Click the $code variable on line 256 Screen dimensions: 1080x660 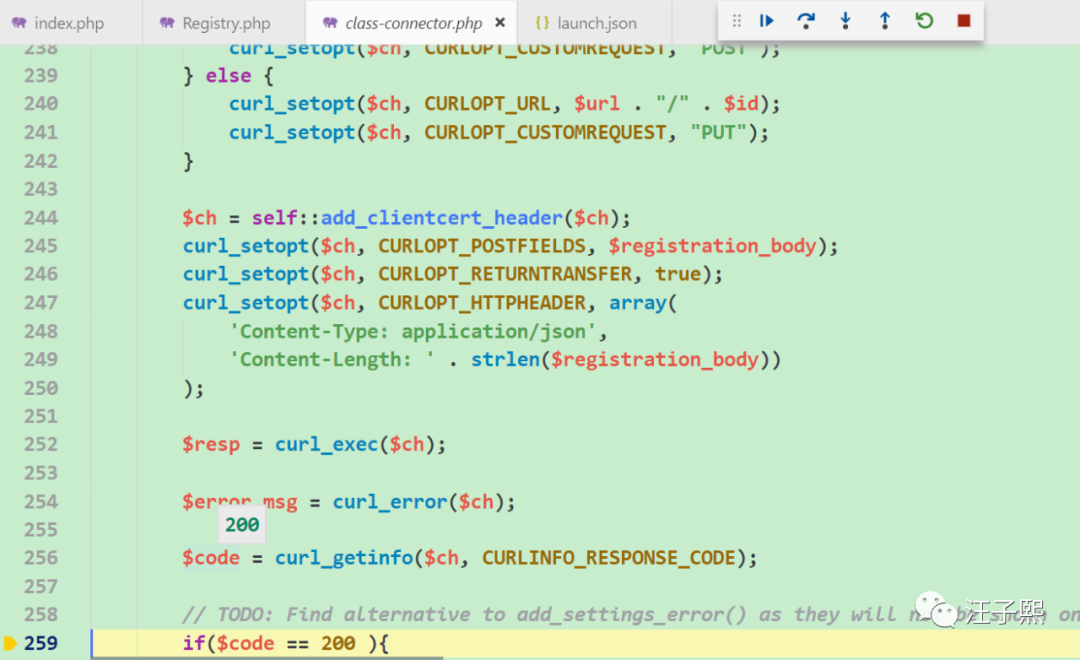click(211, 558)
